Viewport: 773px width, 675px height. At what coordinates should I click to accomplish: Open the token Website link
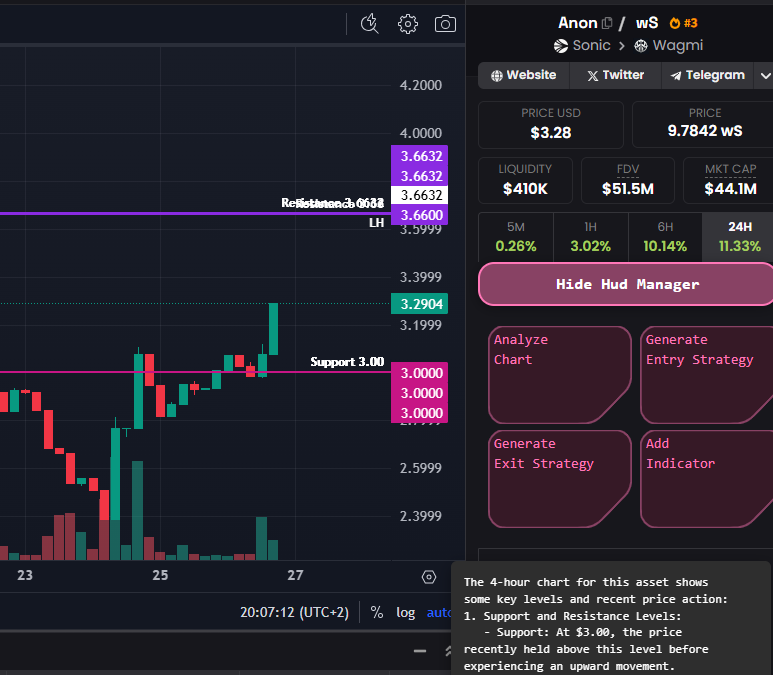coord(524,75)
